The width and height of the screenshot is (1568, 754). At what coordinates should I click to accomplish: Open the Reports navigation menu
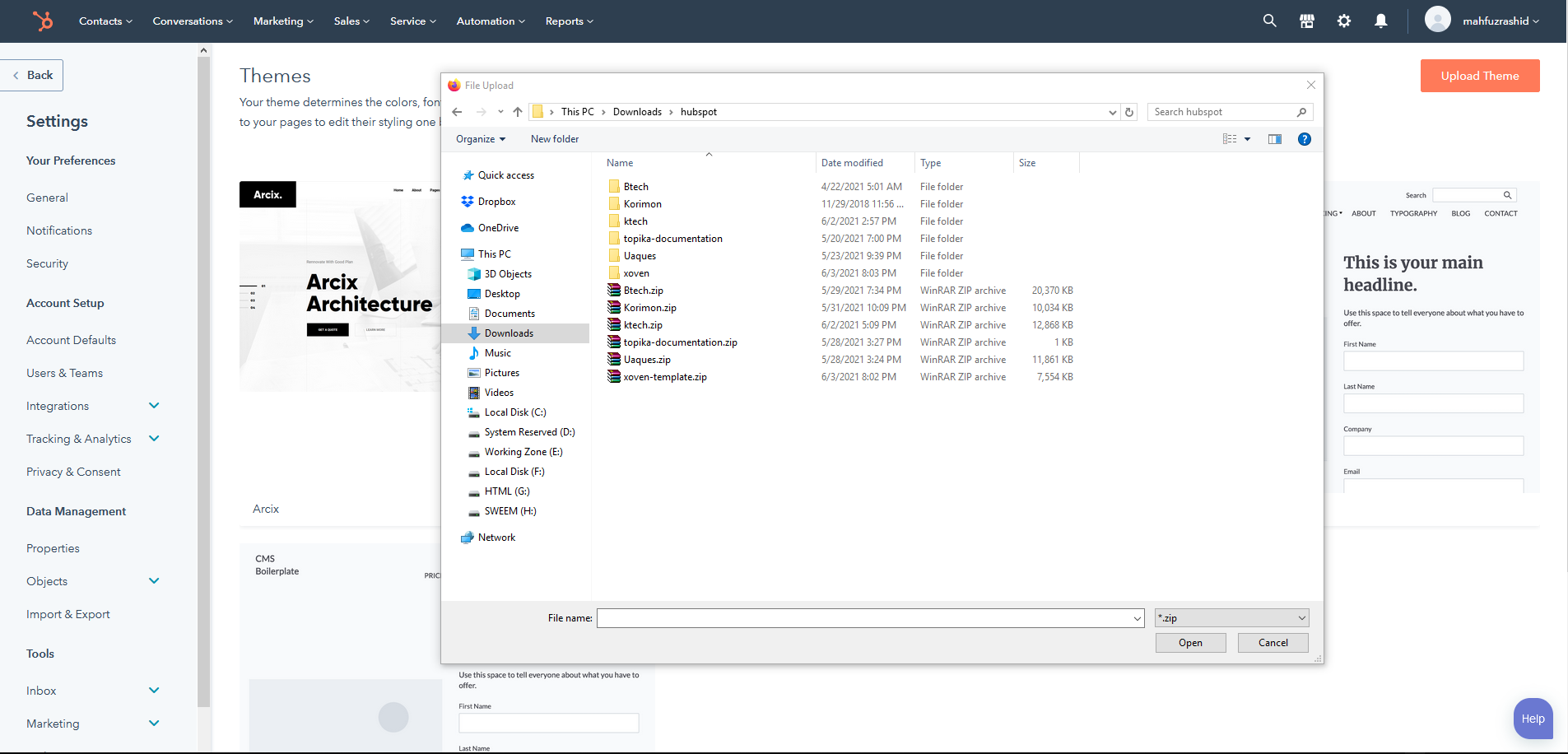click(x=569, y=21)
